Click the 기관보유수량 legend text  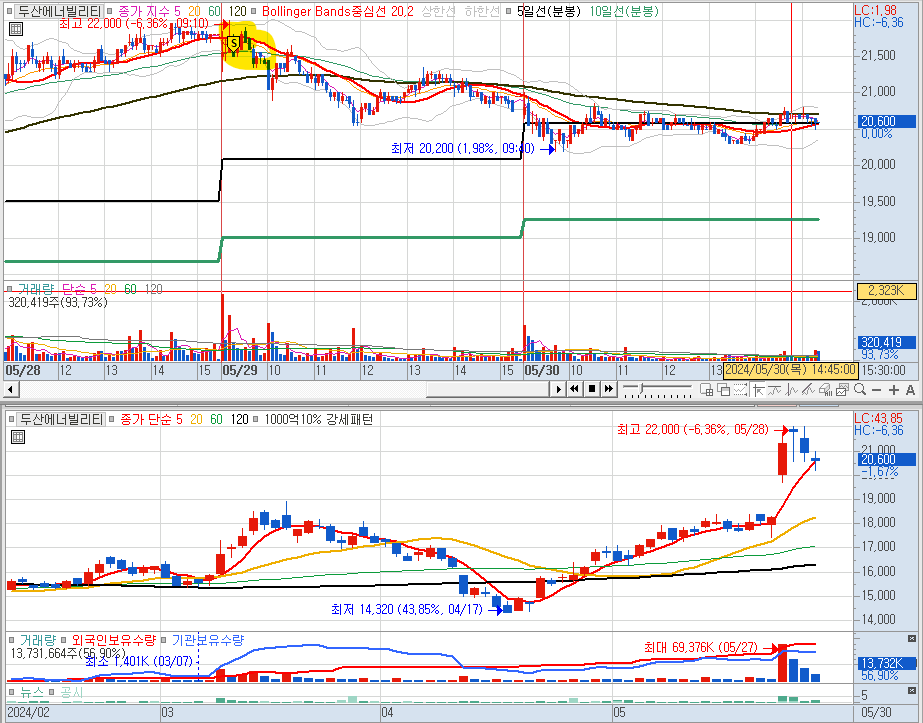coord(208,640)
